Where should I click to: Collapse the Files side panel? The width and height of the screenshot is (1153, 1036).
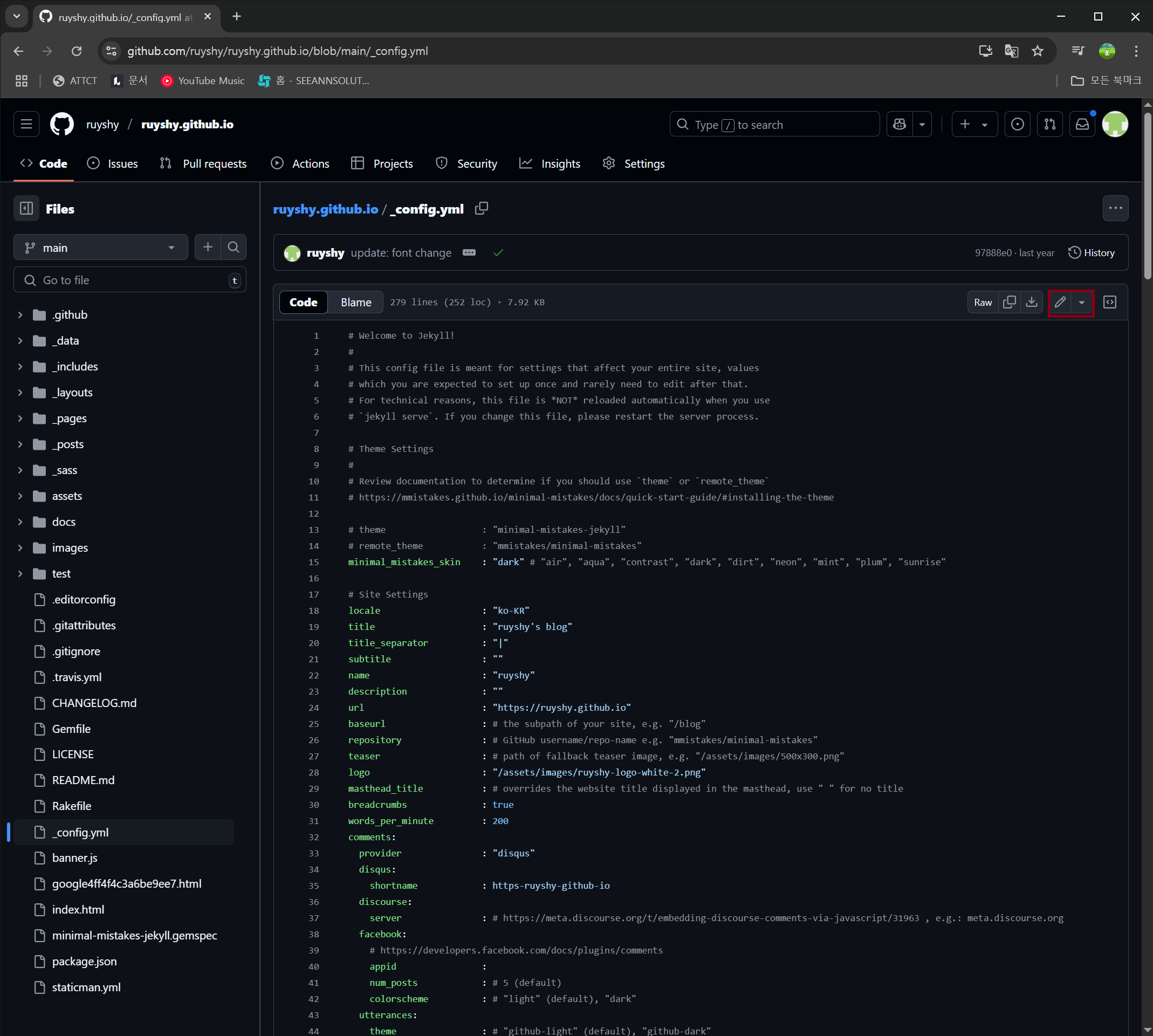pyautogui.click(x=26, y=208)
